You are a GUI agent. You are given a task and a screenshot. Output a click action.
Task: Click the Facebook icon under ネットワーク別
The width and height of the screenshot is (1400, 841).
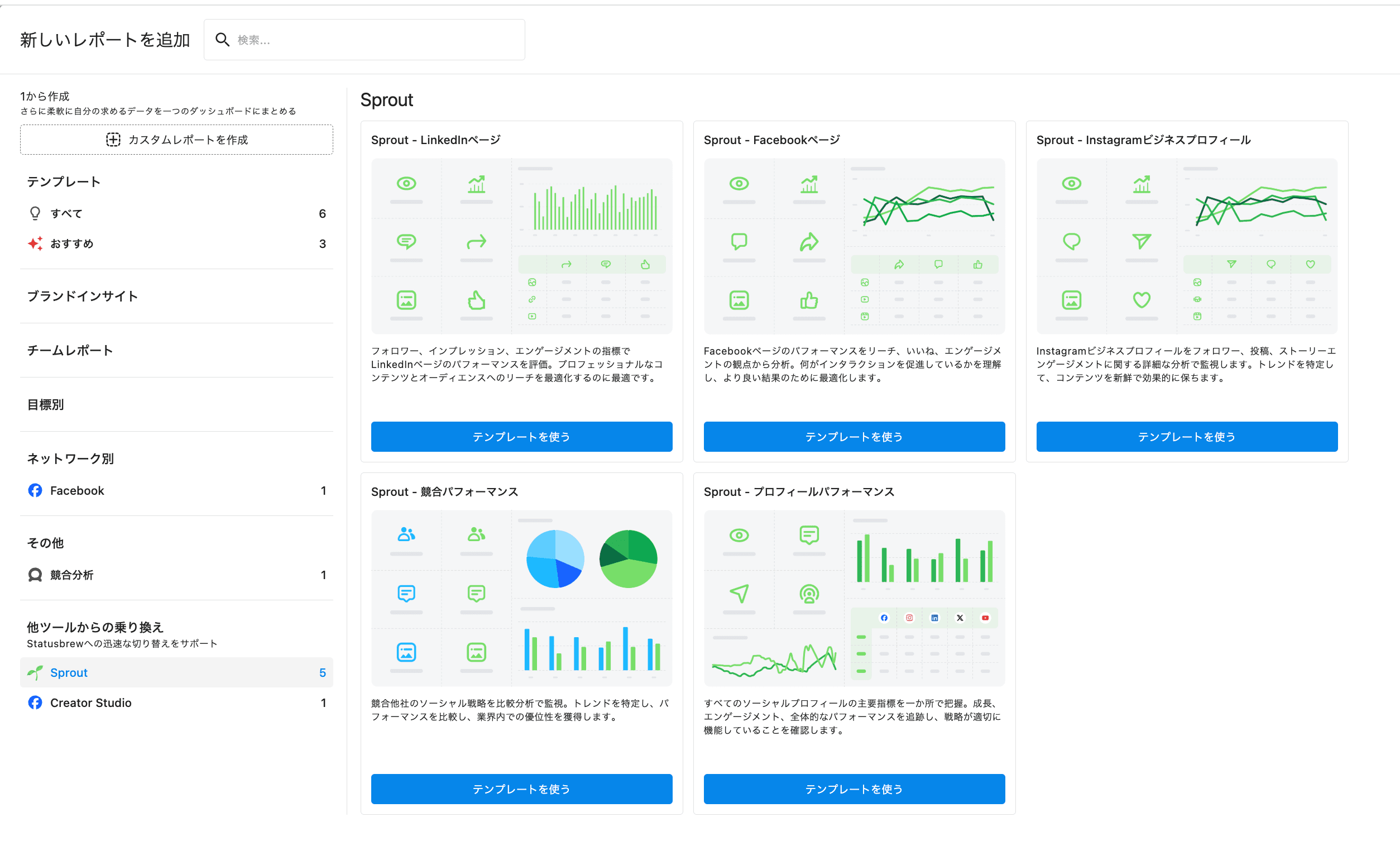tap(35, 490)
